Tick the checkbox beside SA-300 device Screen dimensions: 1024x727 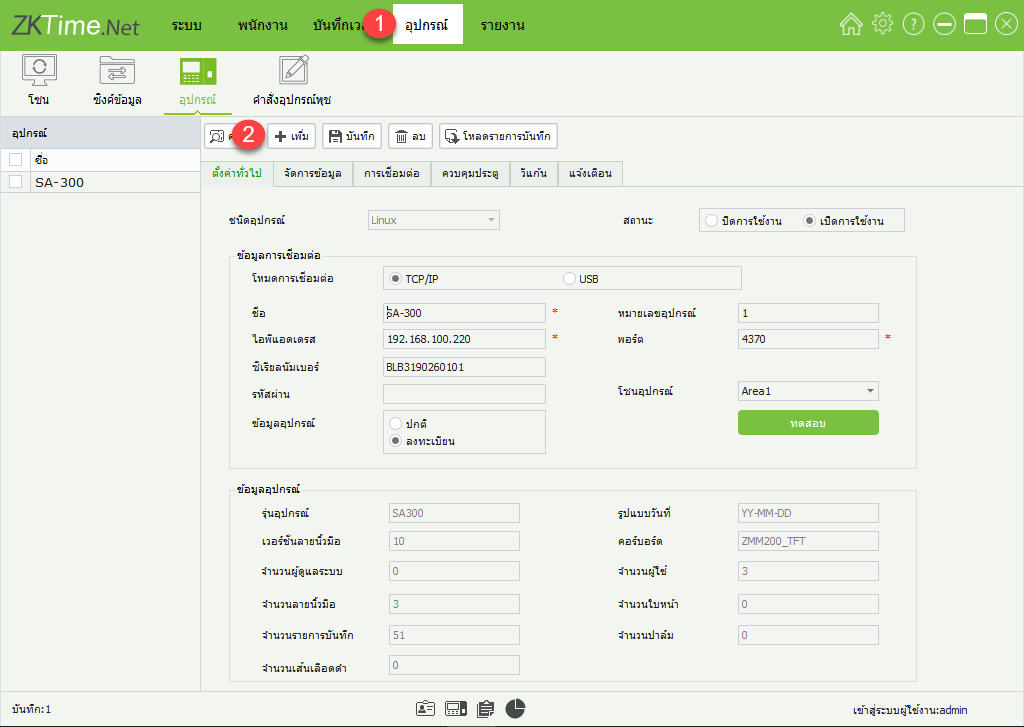(x=16, y=182)
